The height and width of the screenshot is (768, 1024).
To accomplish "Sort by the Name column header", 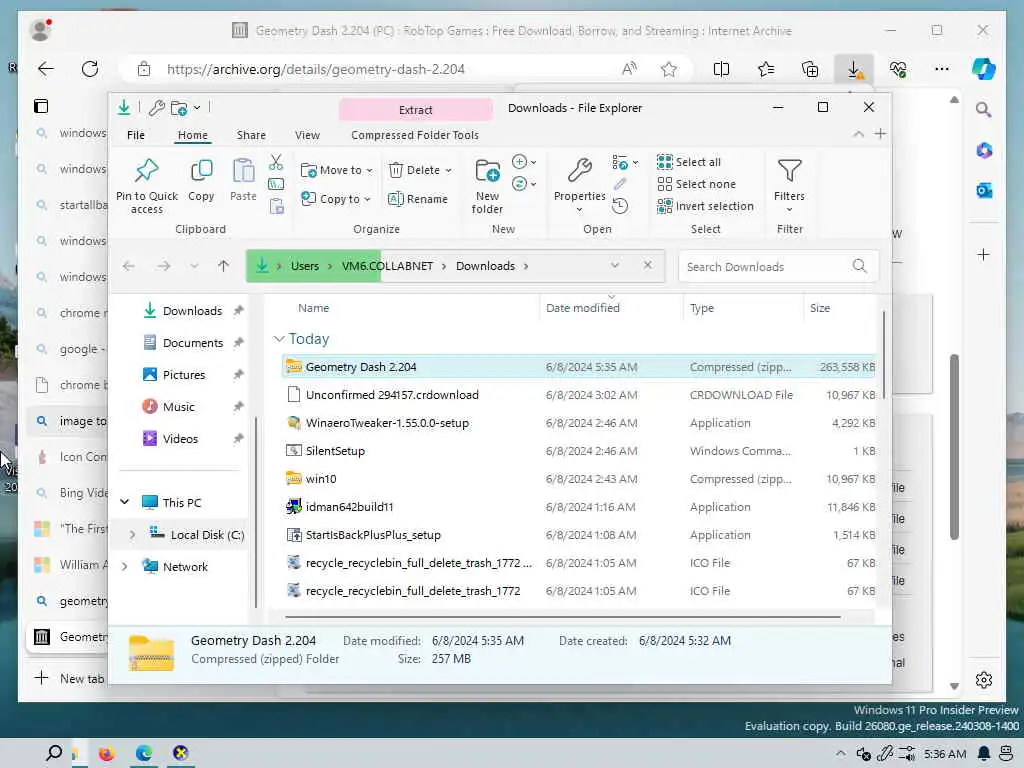I will 313,308.
